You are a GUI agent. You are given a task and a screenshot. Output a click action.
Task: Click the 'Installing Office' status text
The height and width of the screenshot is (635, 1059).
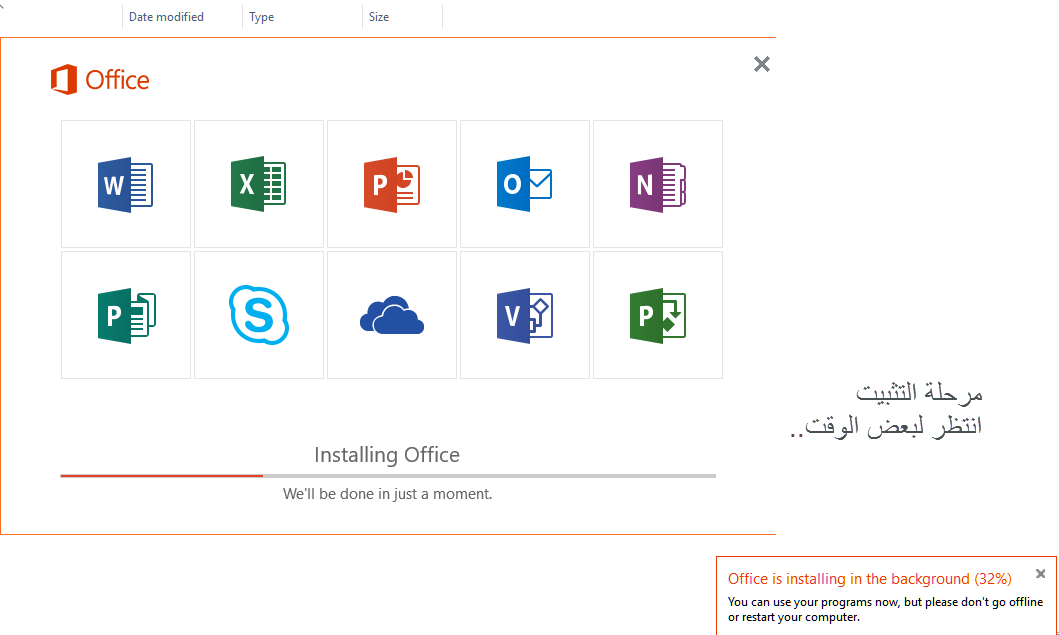click(x=387, y=455)
